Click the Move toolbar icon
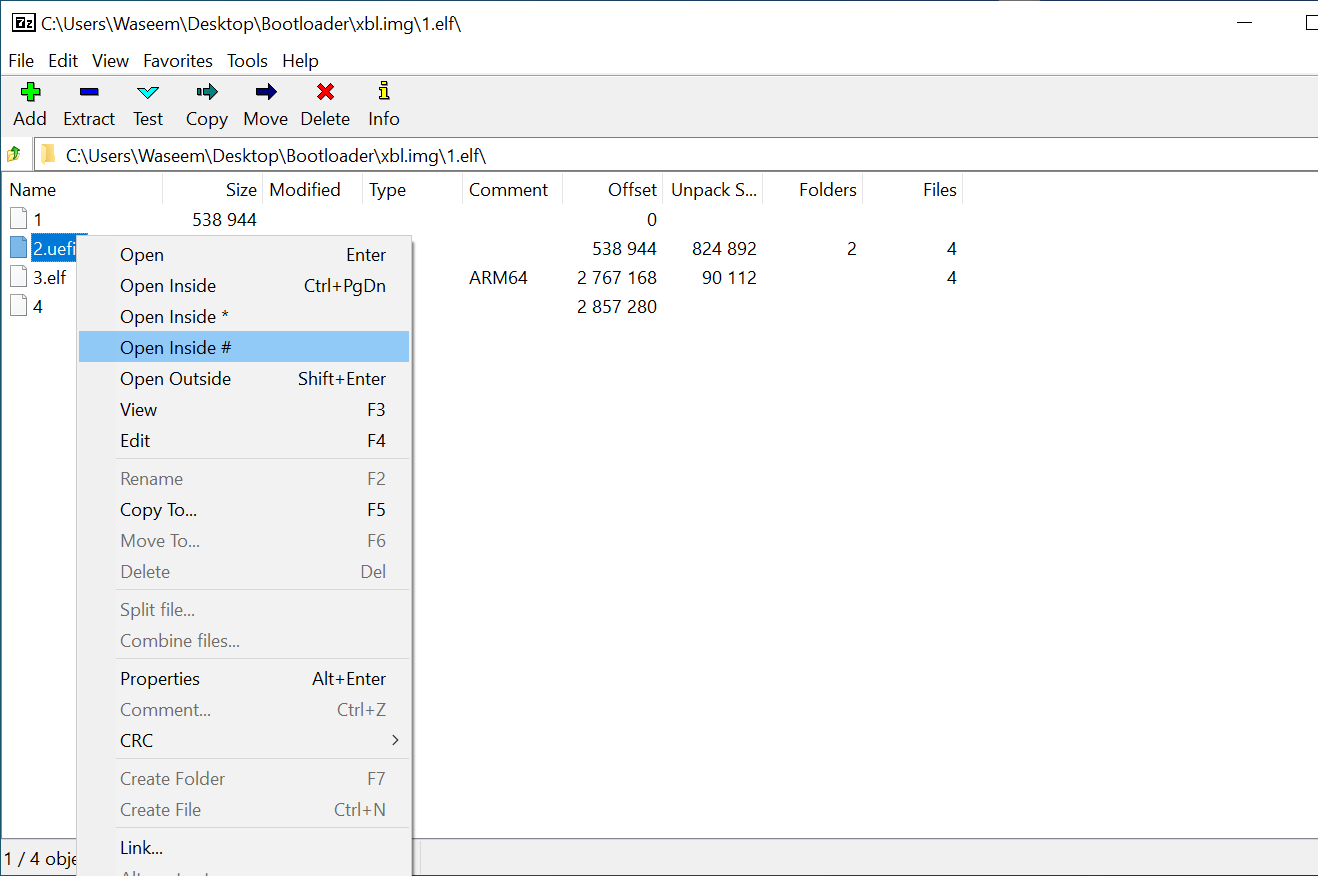This screenshot has width=1318, height=876. (x=266, y=92)
